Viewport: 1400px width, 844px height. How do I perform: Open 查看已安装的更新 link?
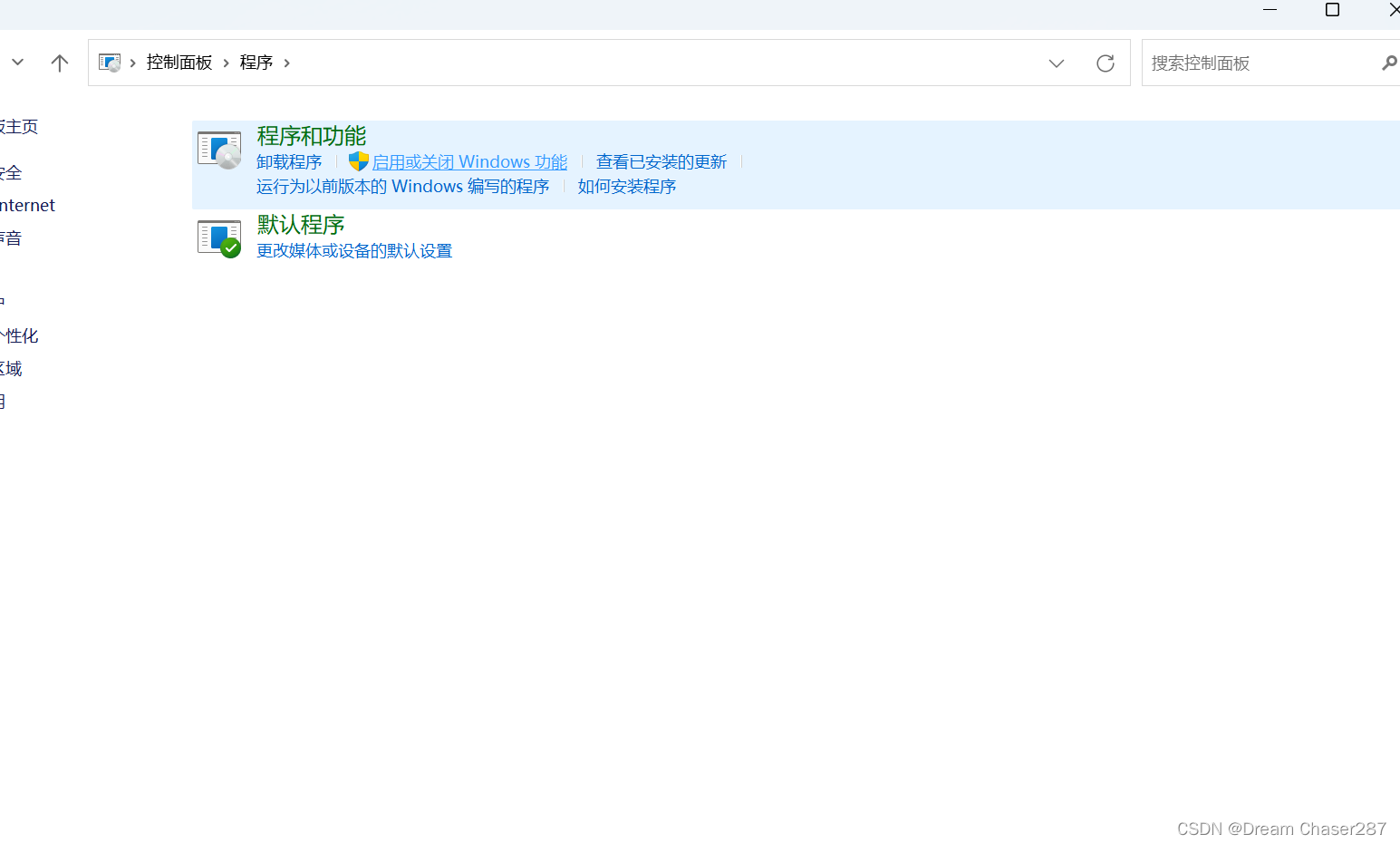661,161
